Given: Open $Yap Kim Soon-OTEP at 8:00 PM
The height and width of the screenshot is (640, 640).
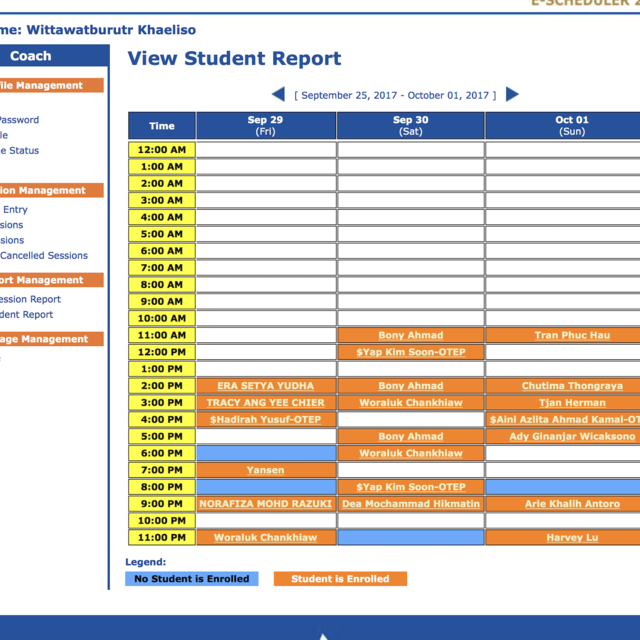Looking at the screenshot, I should 411,487.
